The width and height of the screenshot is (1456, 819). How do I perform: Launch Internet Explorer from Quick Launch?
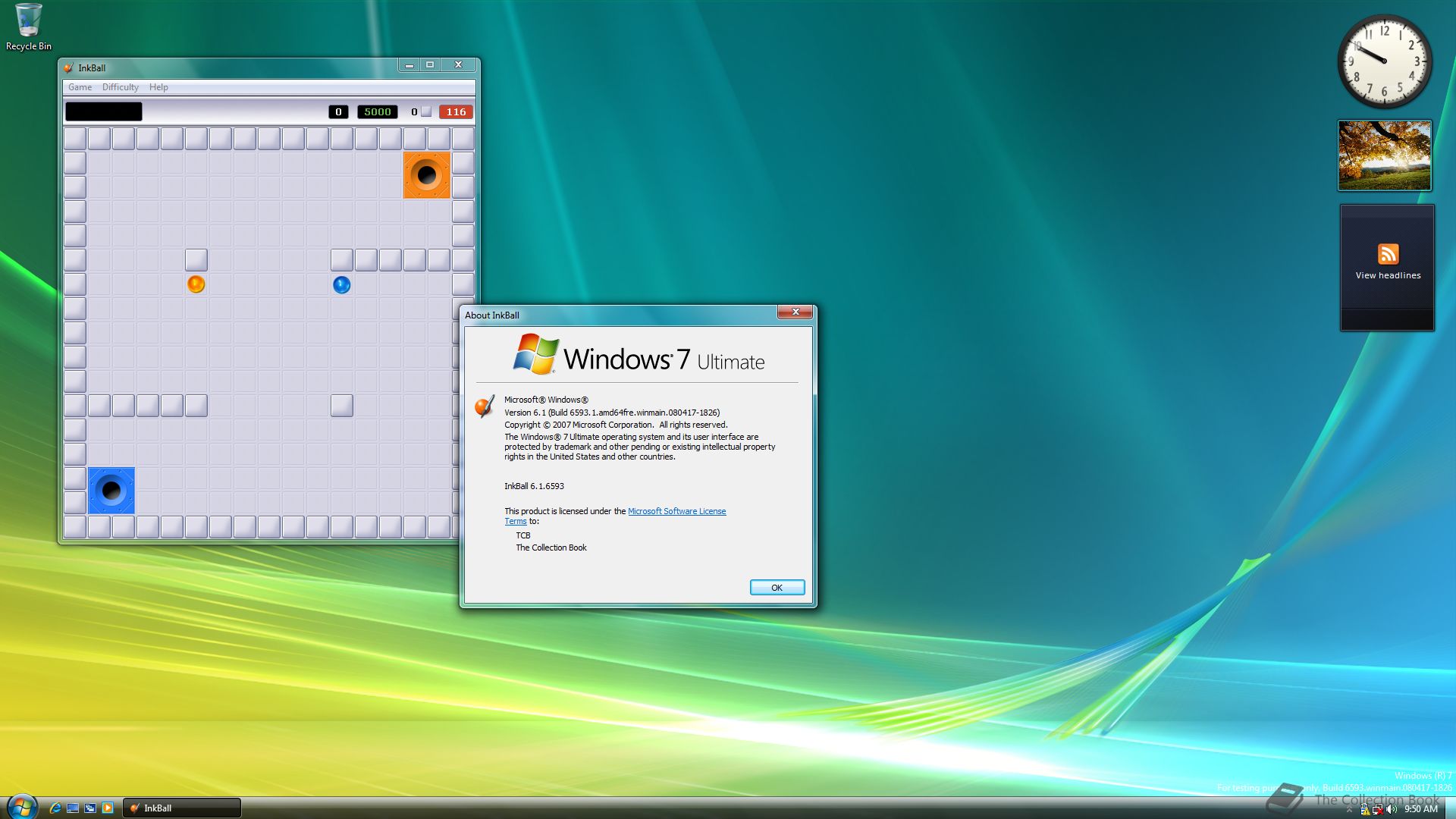coord(55,808)
